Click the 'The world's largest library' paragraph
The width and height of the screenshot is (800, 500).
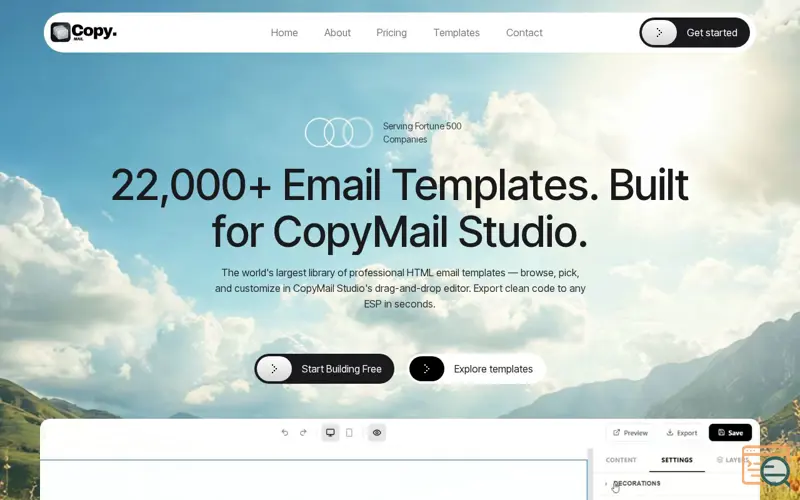tap(400, 288)
